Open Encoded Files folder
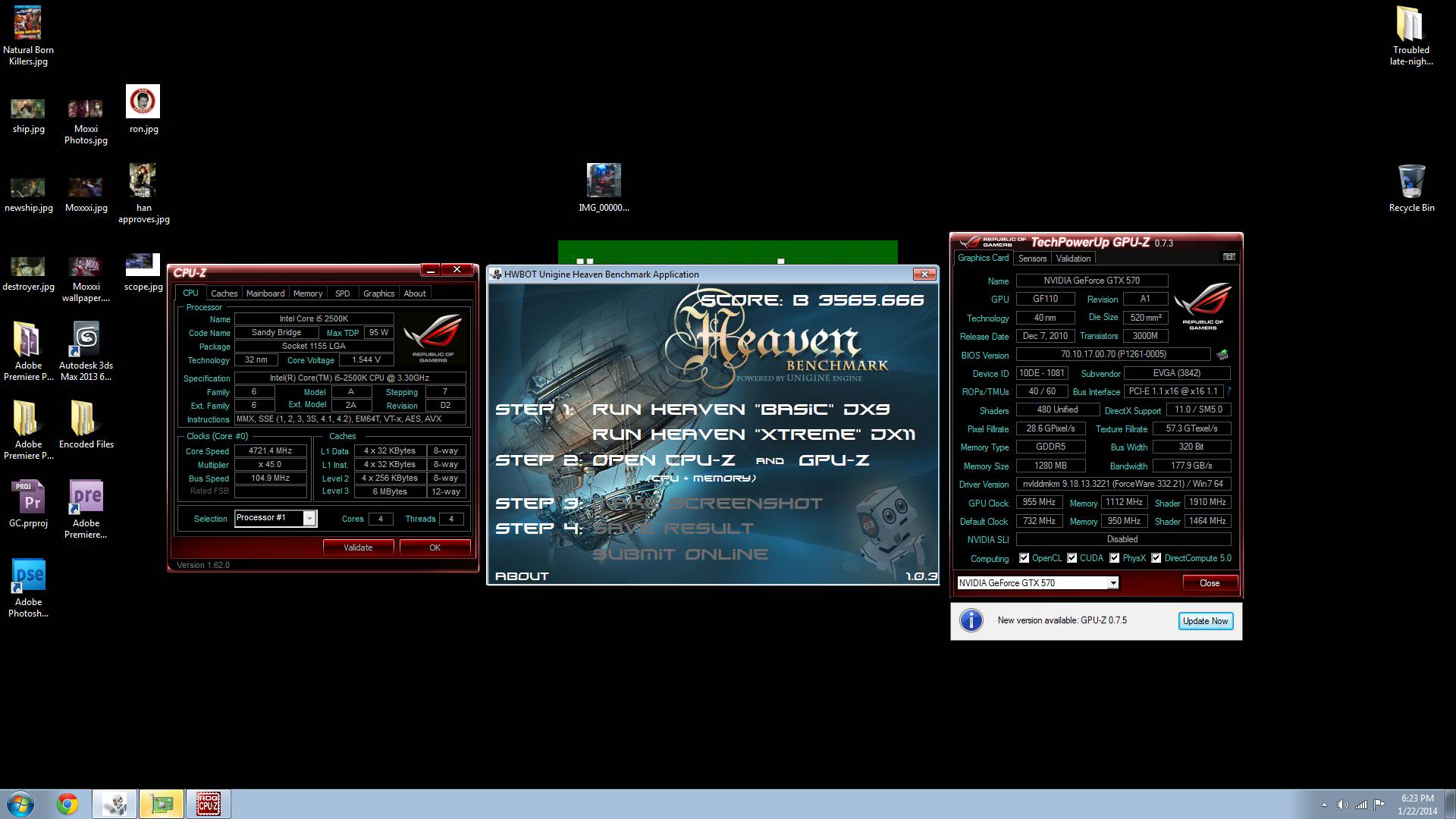This screenshot has width=1456, height=819. [86, 424]
